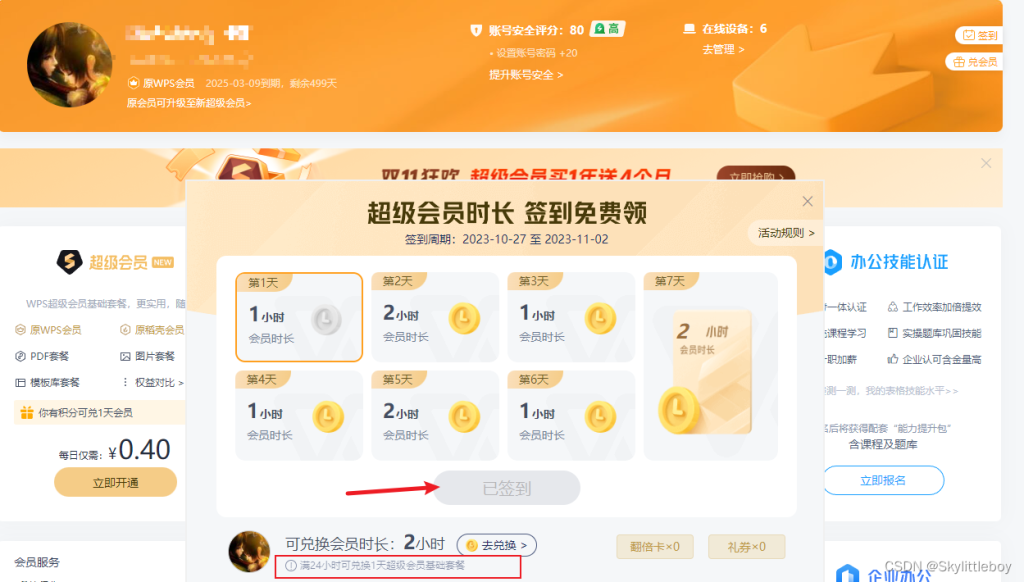Click 去管理 online devices link

723,50
